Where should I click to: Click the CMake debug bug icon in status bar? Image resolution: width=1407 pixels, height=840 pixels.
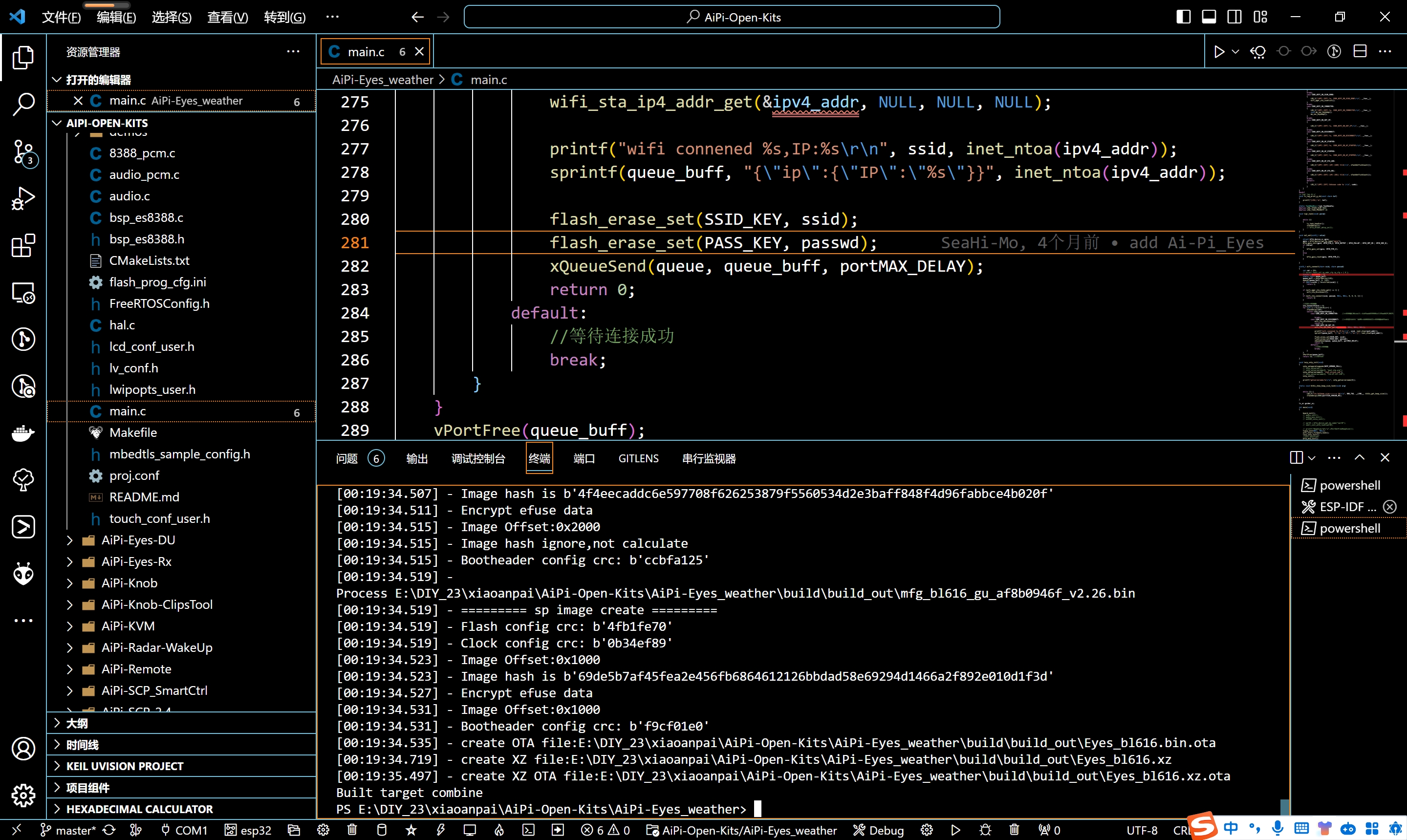[x=985, y=830]
